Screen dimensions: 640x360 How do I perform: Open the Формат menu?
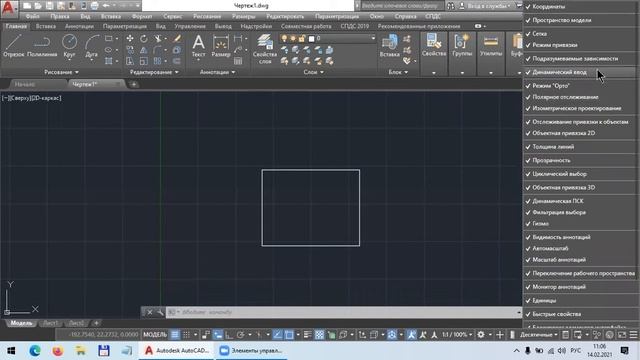click(142, 17)
